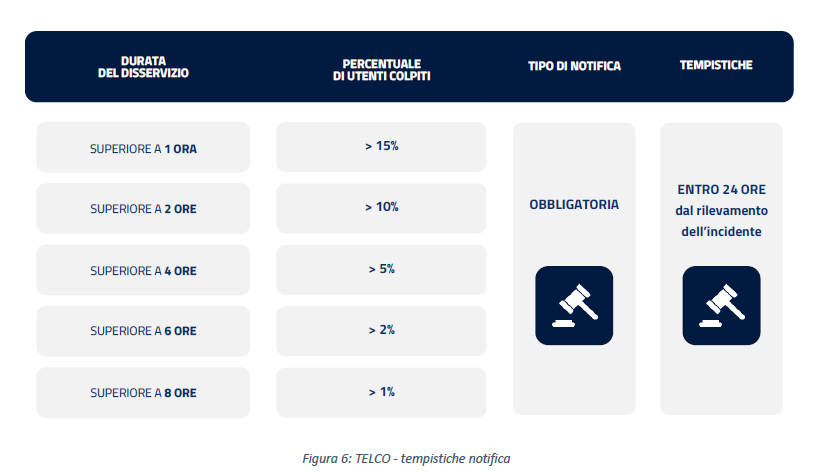Click the OBBLIGATORIA label
834x472 pixels.
point(574,205)
